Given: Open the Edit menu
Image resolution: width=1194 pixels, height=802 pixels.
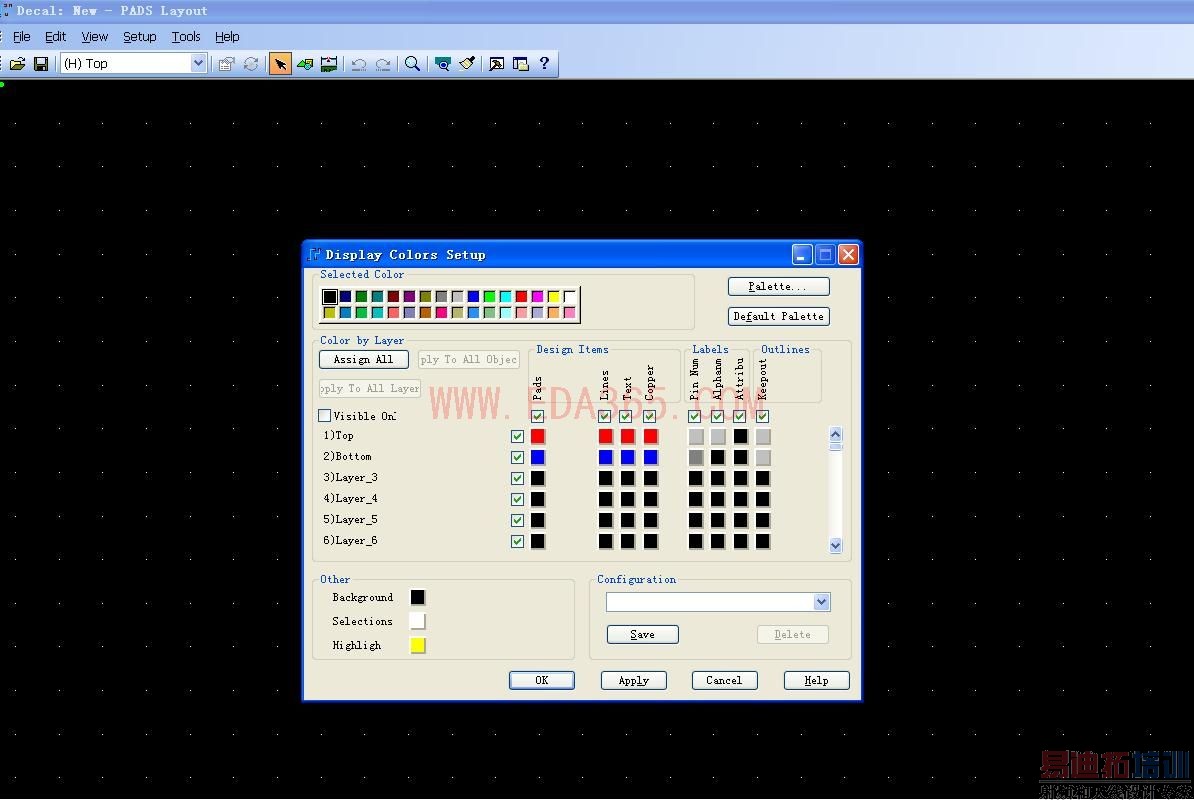Looking at the screenshot, I should (x=55, y=37).
